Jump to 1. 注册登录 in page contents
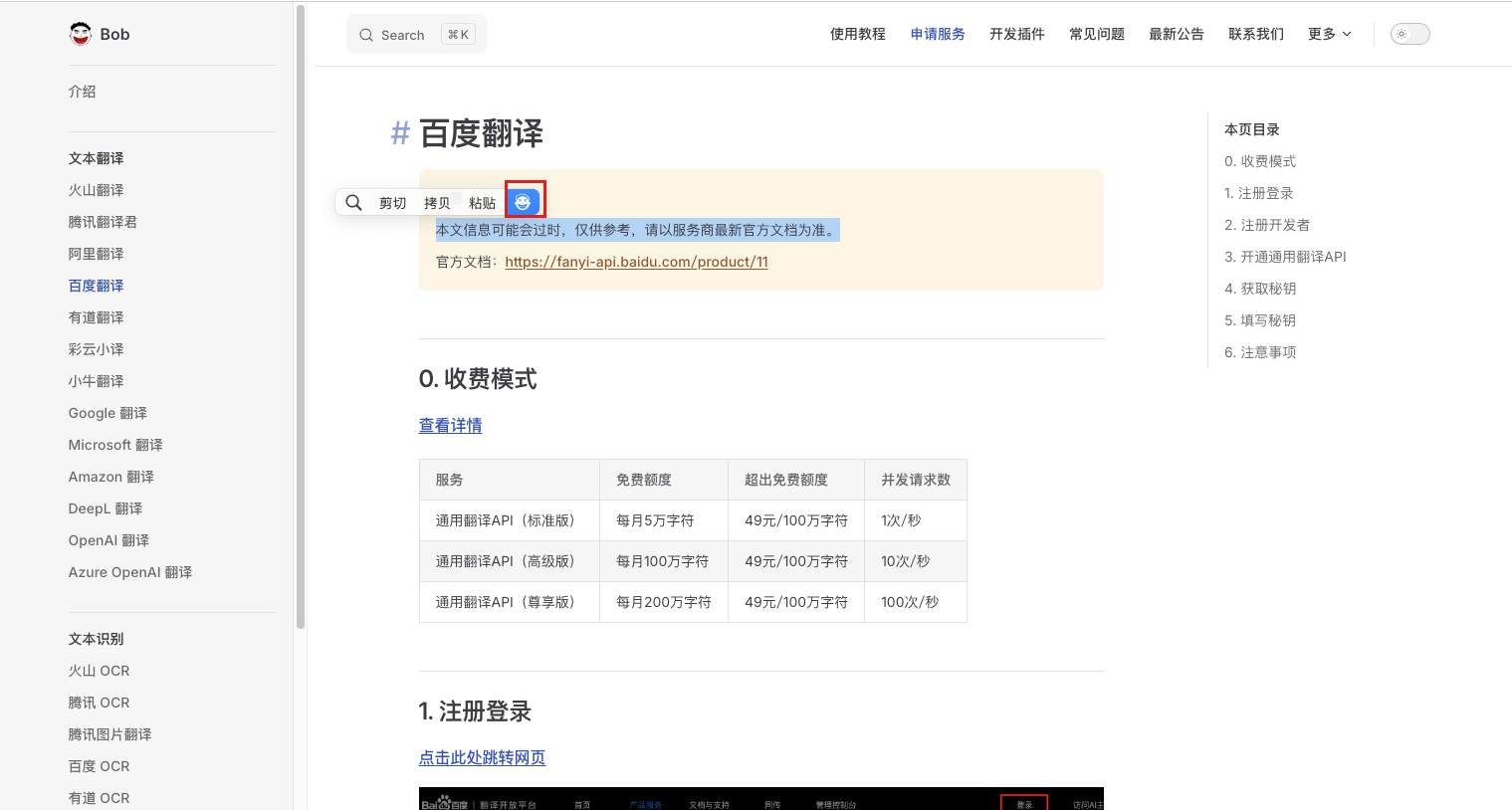1512x810 pixels. pos(1259,193)
